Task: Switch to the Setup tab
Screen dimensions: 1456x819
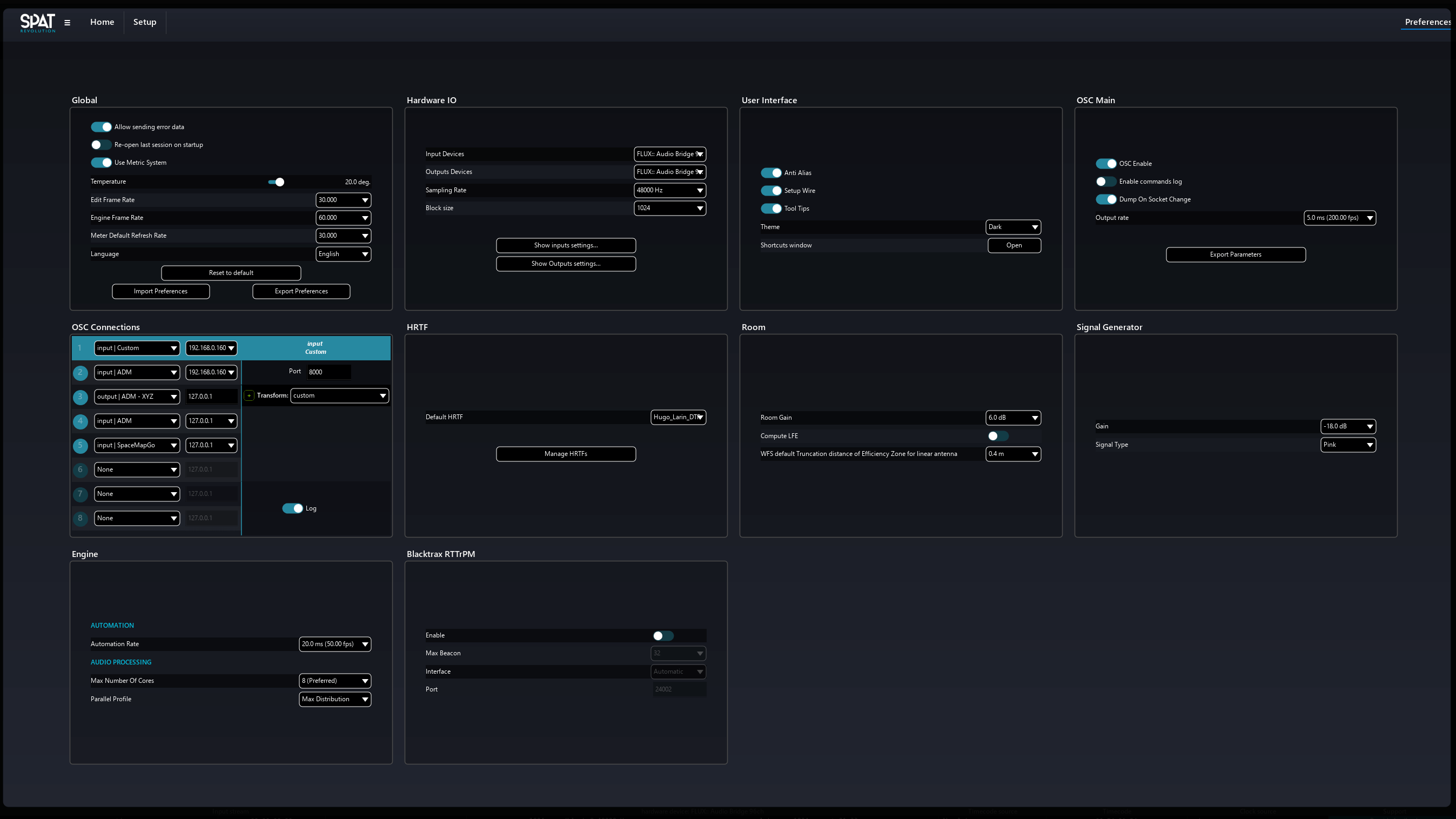Action: [x=145, y=22]
